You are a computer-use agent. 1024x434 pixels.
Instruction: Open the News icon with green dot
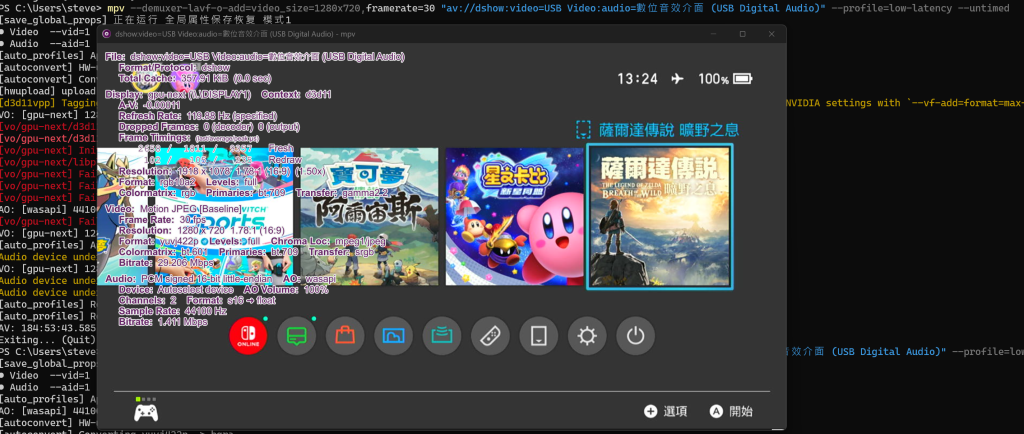tap(296, 336)
